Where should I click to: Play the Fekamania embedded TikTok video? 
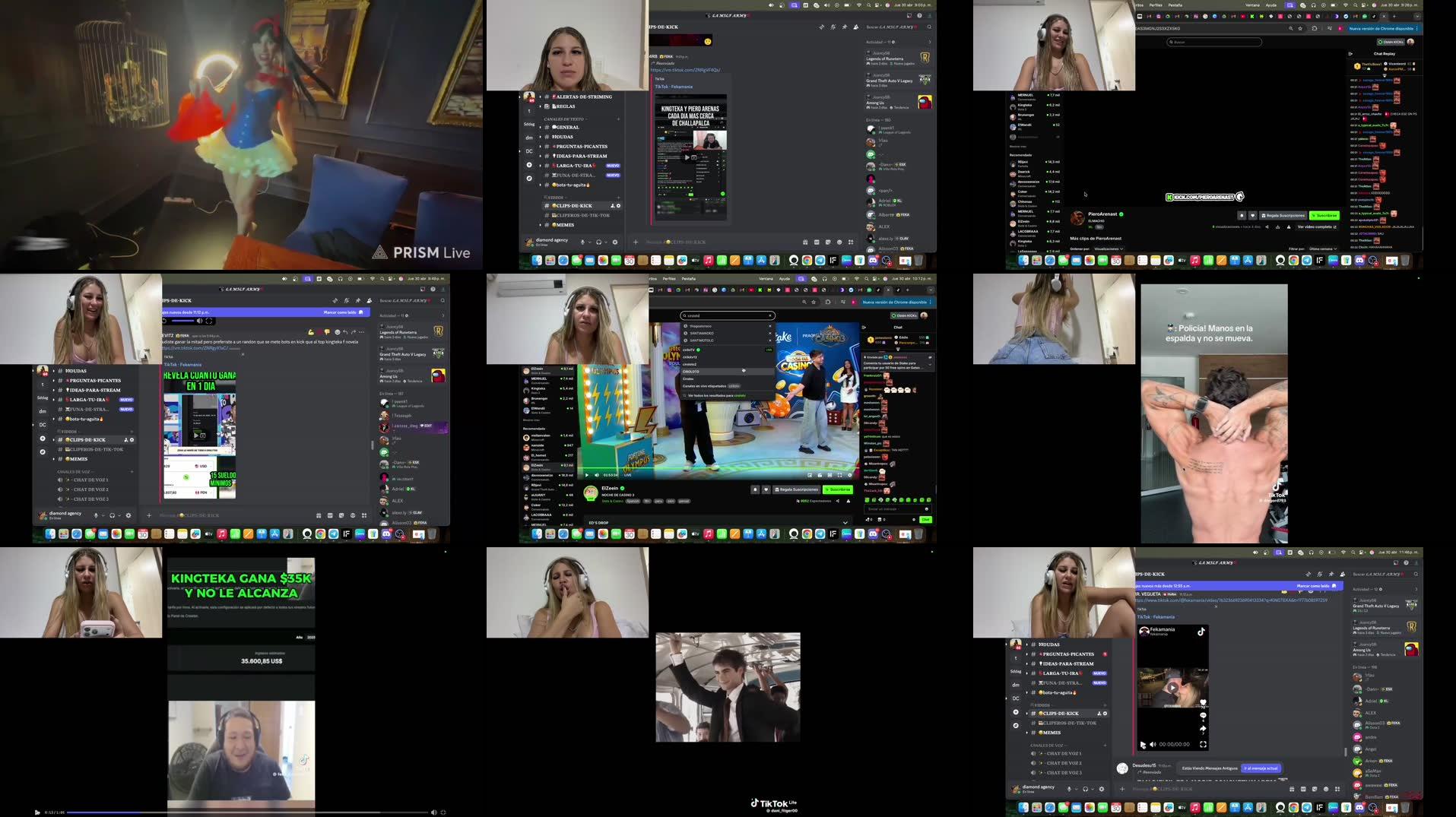pyautogui.click(x=1172, y=688)
